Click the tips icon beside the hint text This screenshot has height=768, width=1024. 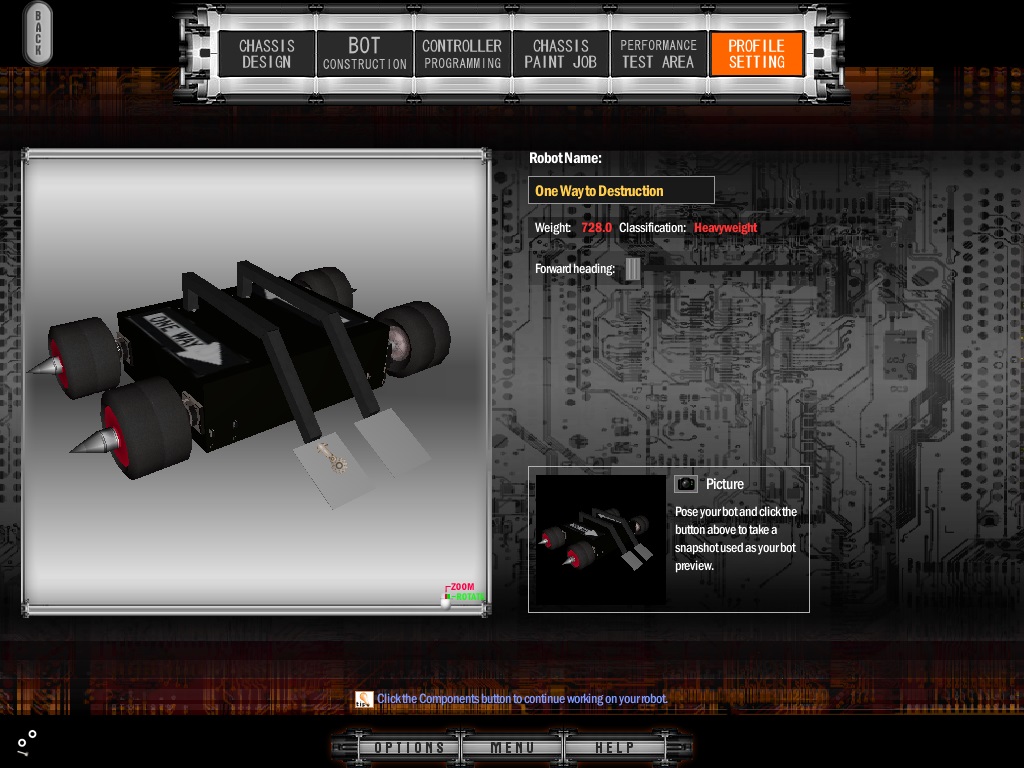pyautogui.click(x=364, y=699)
